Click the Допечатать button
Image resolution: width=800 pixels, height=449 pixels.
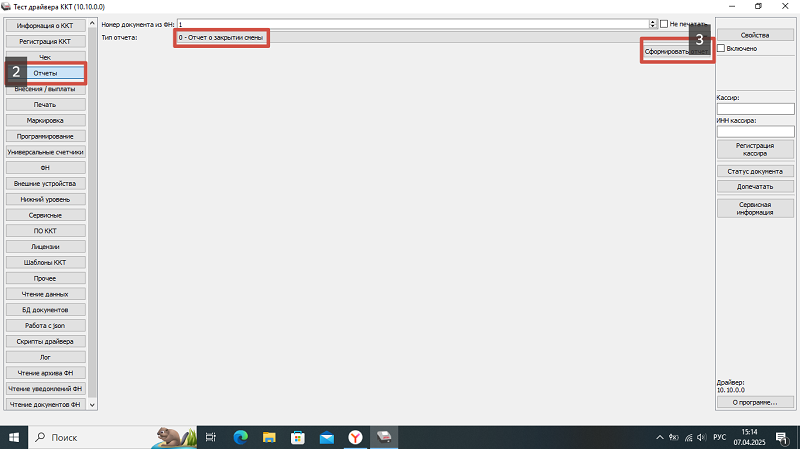pyautogui.click(x=755, y=187)
